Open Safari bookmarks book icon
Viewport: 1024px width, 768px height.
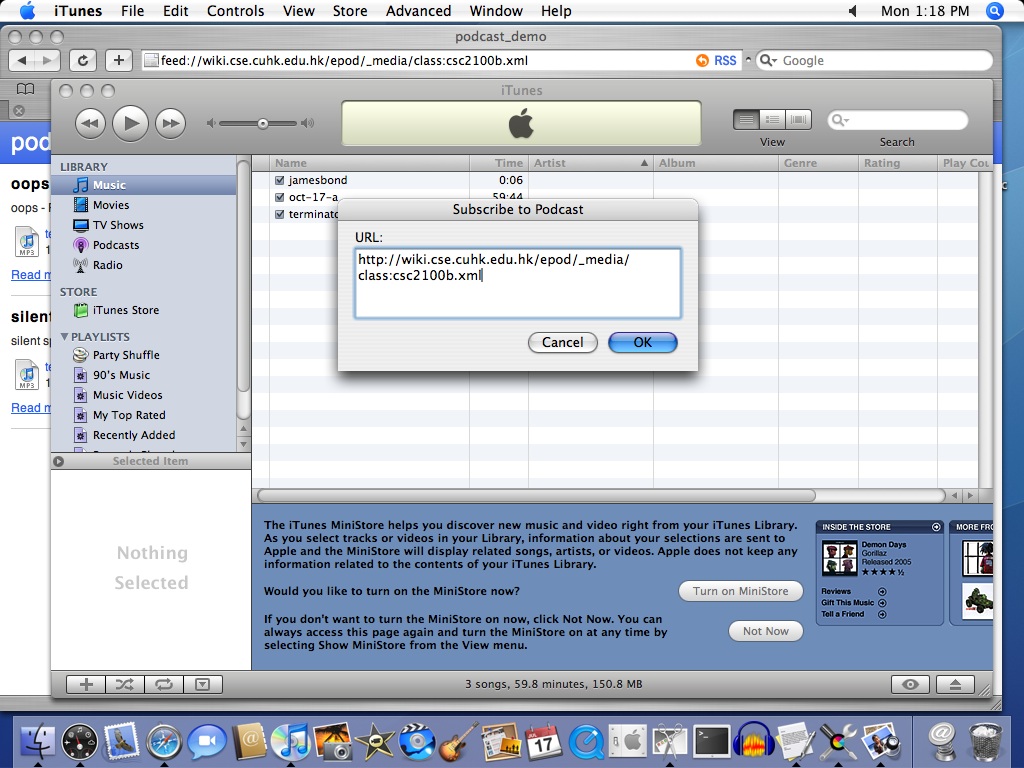[x=25, y=89]
